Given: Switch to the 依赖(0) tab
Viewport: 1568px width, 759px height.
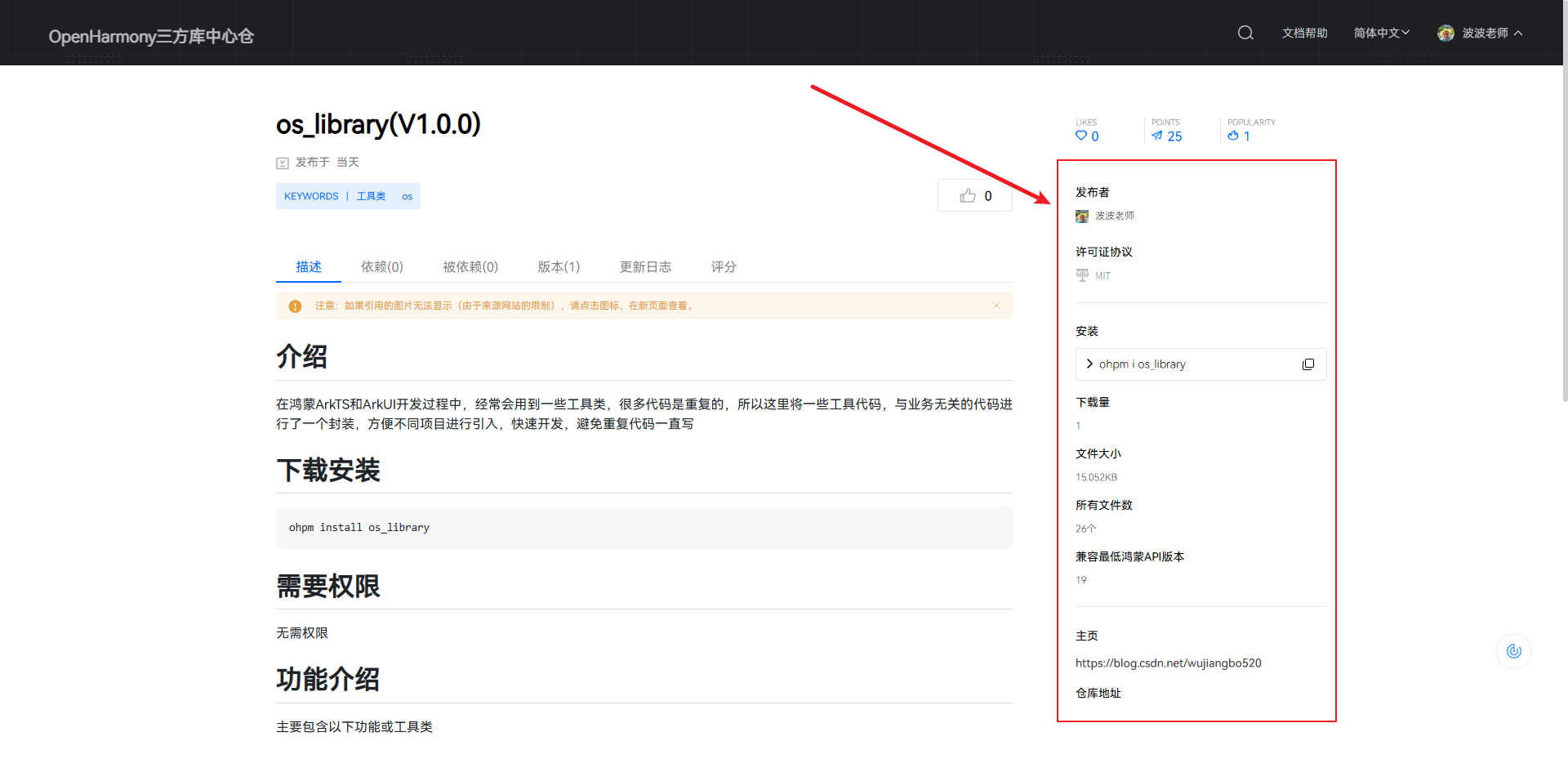Looking at the screenshot, I should coord(382,266).
